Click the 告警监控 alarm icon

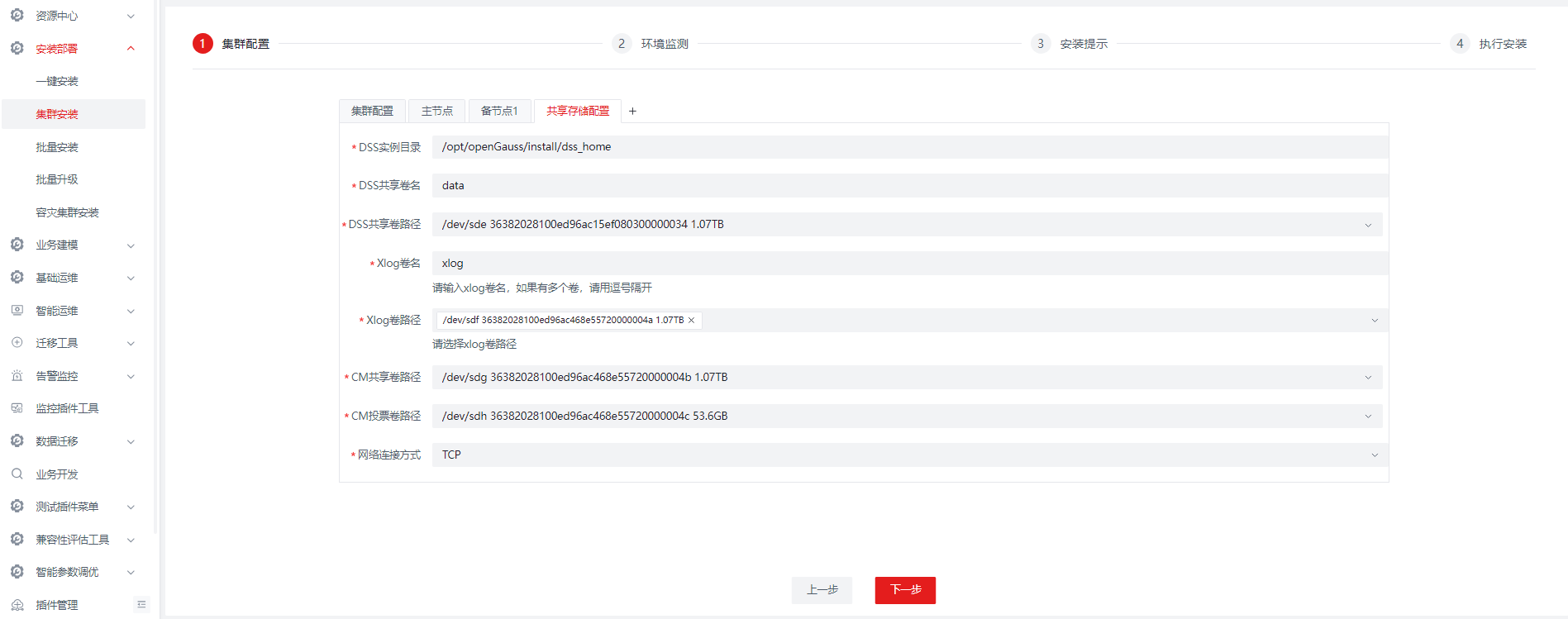[17, 376]
